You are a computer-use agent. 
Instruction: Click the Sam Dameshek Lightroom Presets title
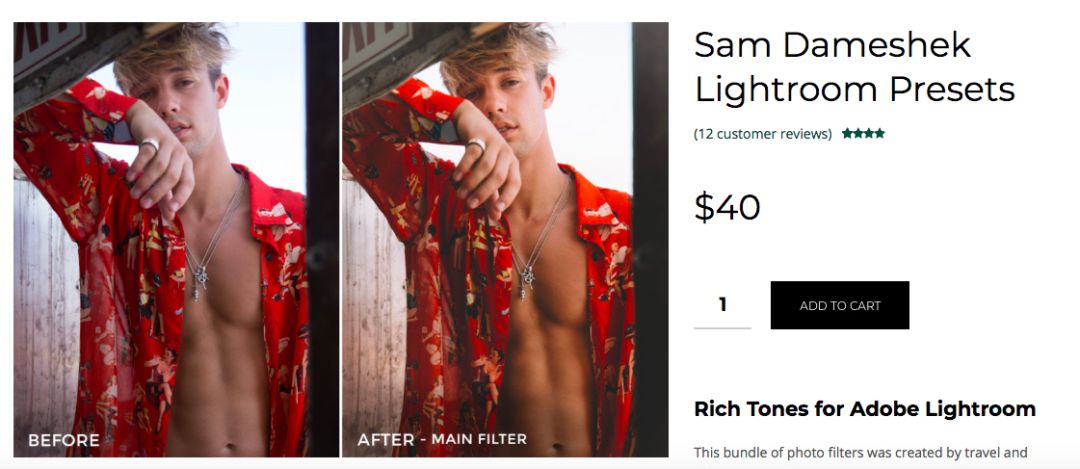coord(854,67)
